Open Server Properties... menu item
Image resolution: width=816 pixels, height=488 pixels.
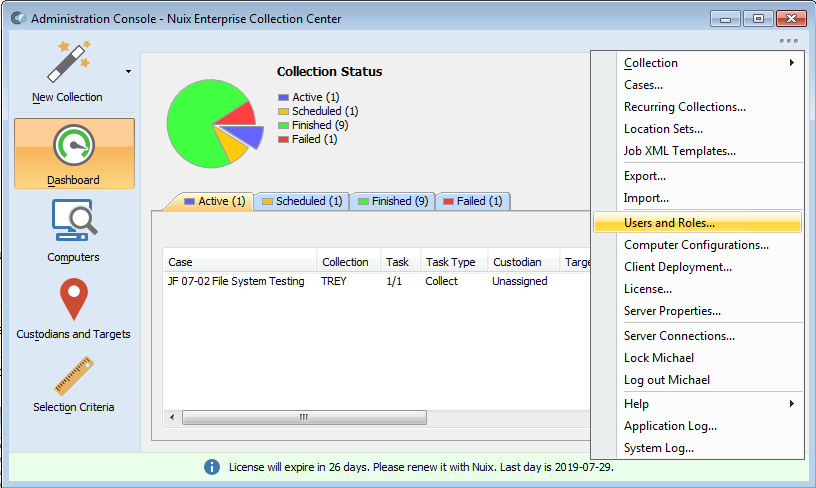point(698,311)
